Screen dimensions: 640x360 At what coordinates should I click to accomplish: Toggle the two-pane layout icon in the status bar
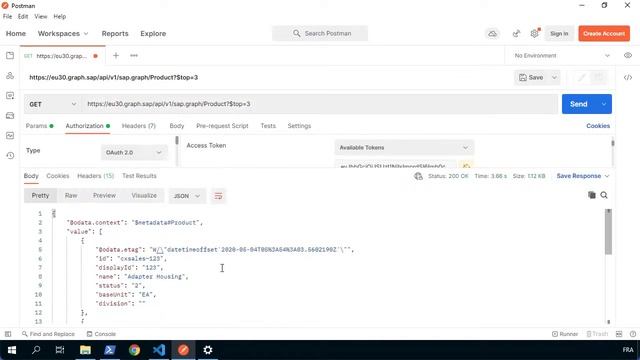point(619,334)
